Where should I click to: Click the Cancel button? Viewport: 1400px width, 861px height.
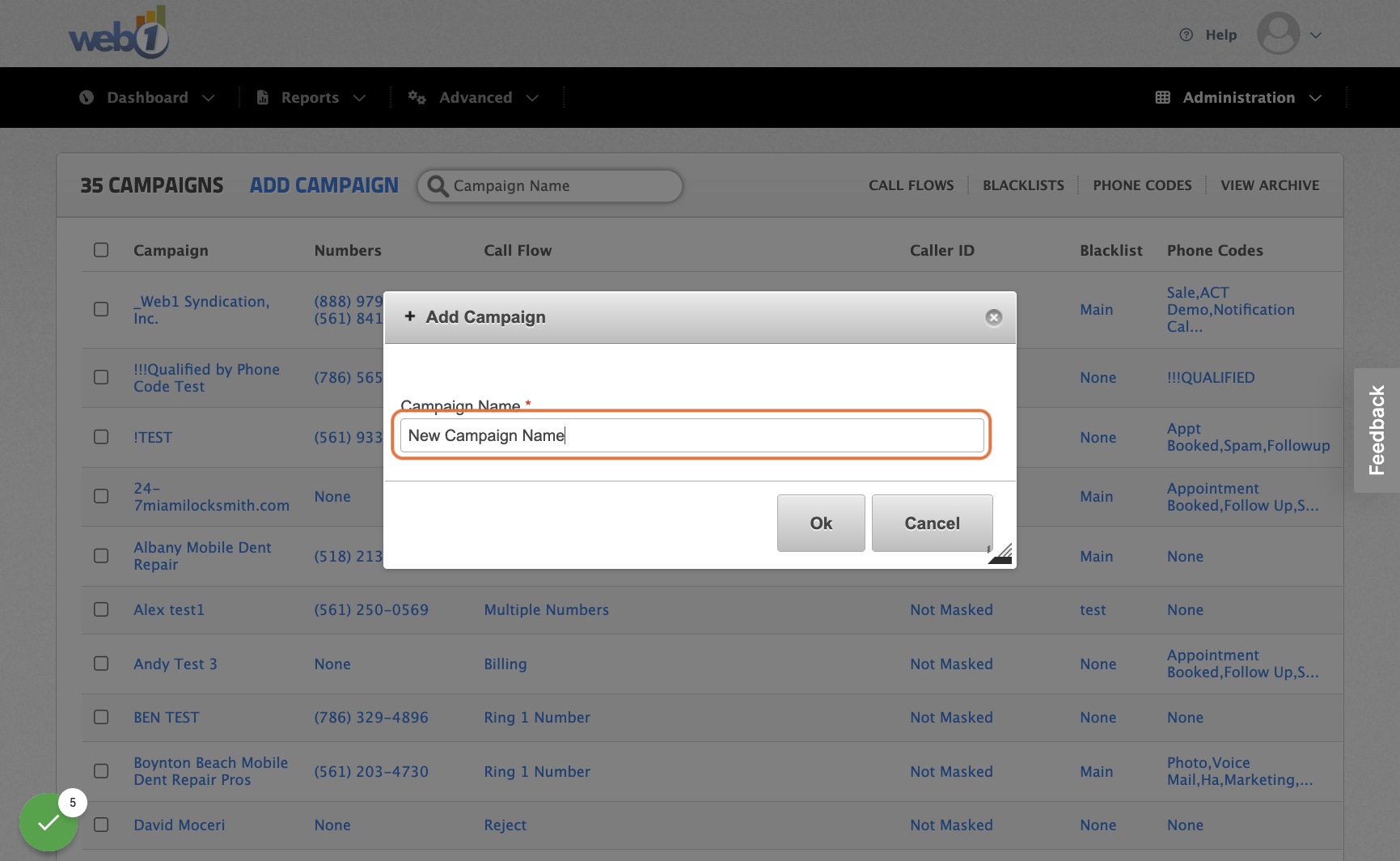point(932,524)
